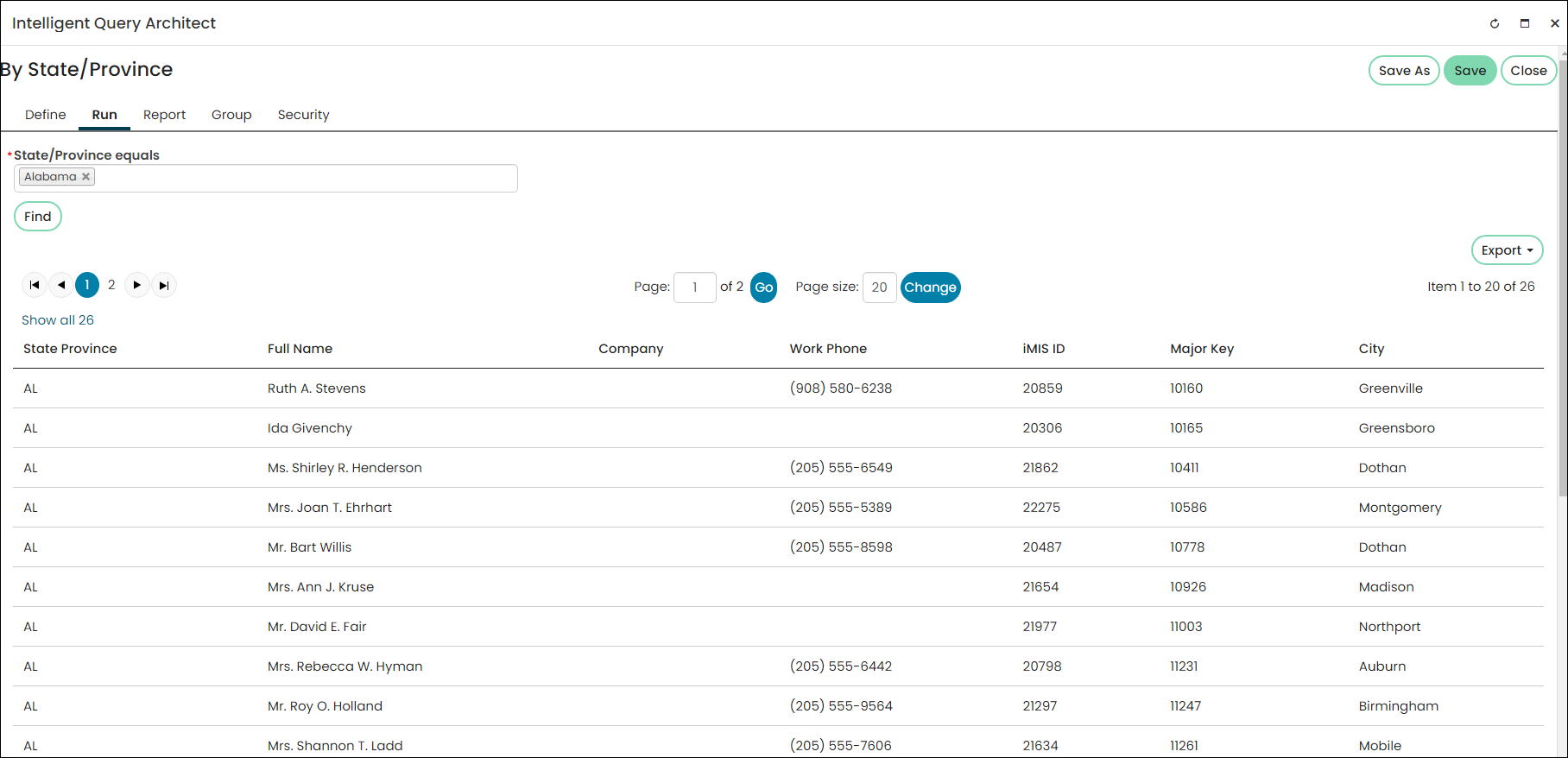The image size is (1568, 758).
Task: Open Major Key link 10926
Action: (x=1188, y=587)
